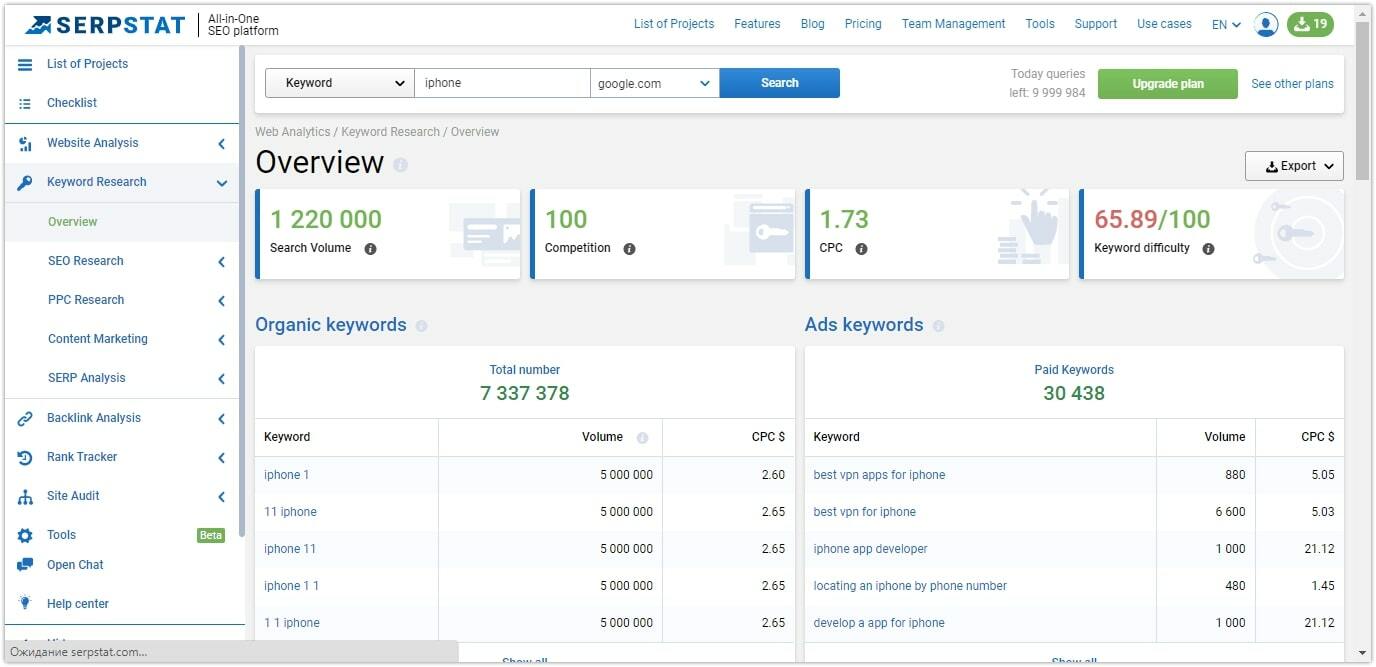Image resolution: width=1376 pixels, height=667 pixels.
Task: Click the organic Total number 7 337 378
Action: coord(525,393)
